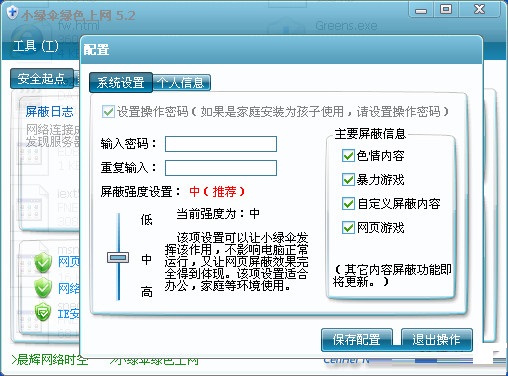Click the 保存配置 button
The width and height of the screenshot is (508, 376).
point(357,340)
